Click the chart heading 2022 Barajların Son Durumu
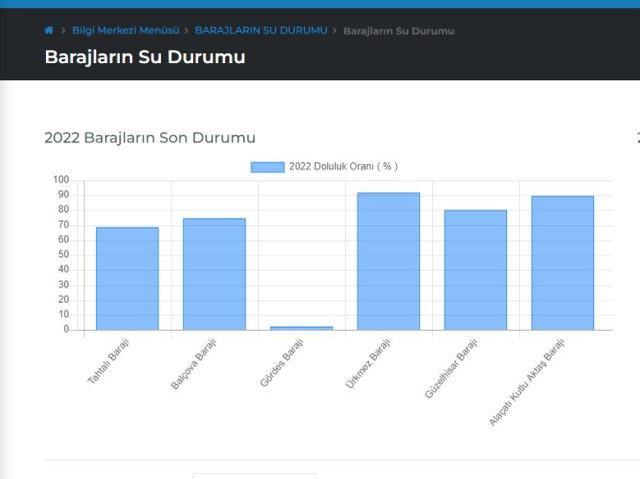 click(150, 138)
